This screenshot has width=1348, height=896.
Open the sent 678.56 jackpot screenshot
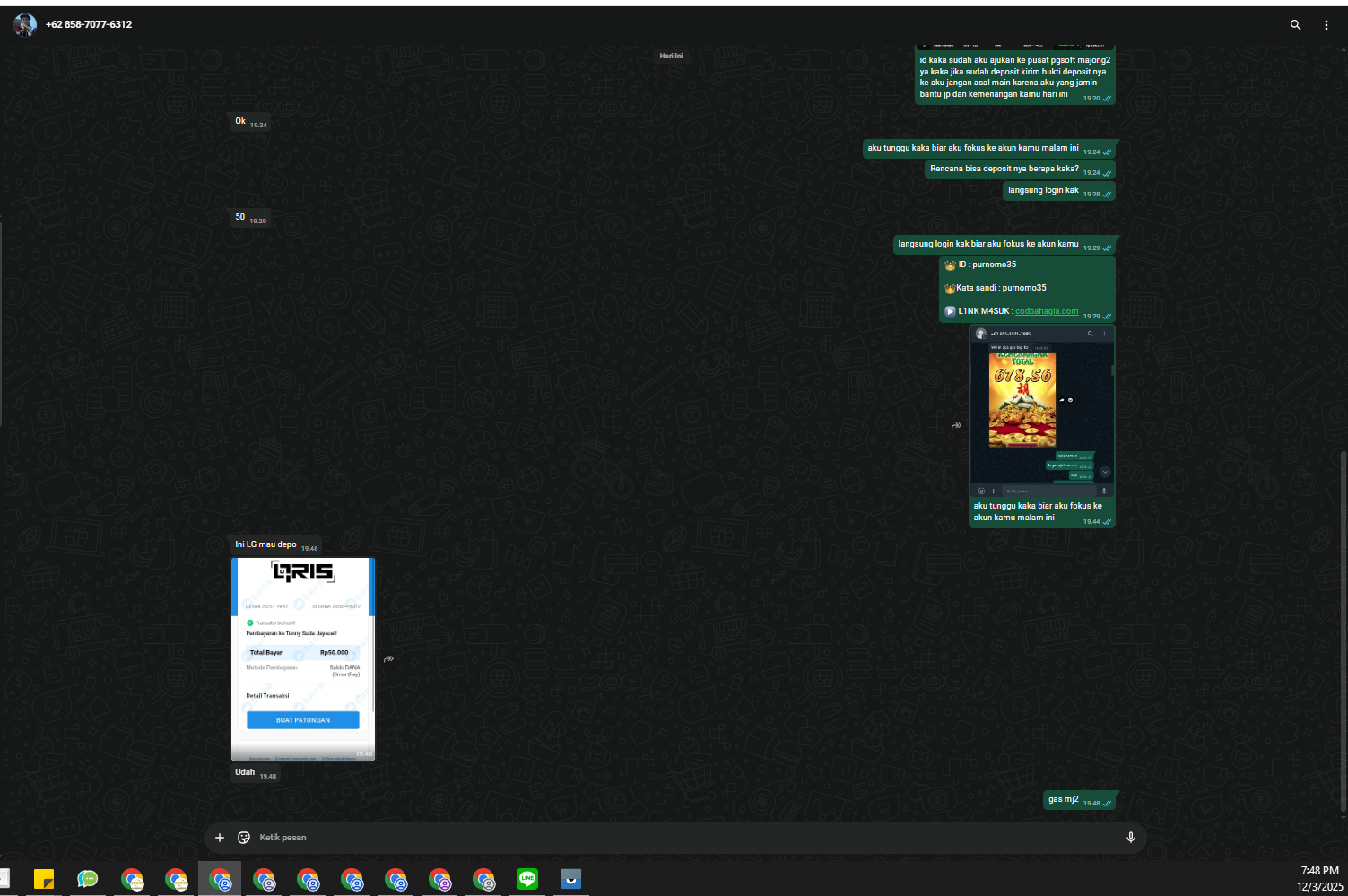click(1042, 411)
